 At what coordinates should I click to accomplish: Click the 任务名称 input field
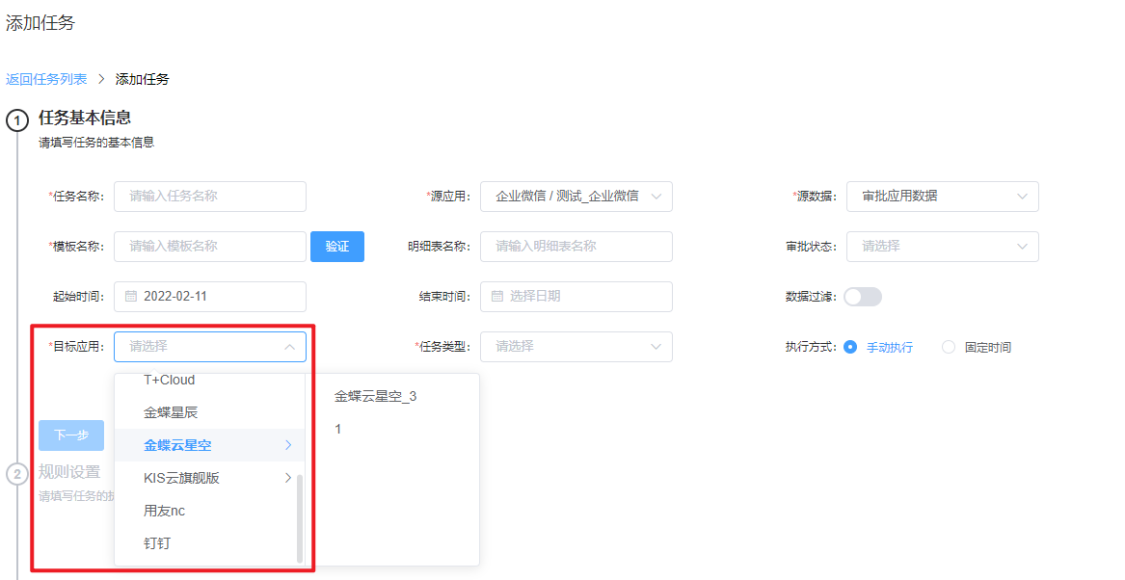pos(210,197)
